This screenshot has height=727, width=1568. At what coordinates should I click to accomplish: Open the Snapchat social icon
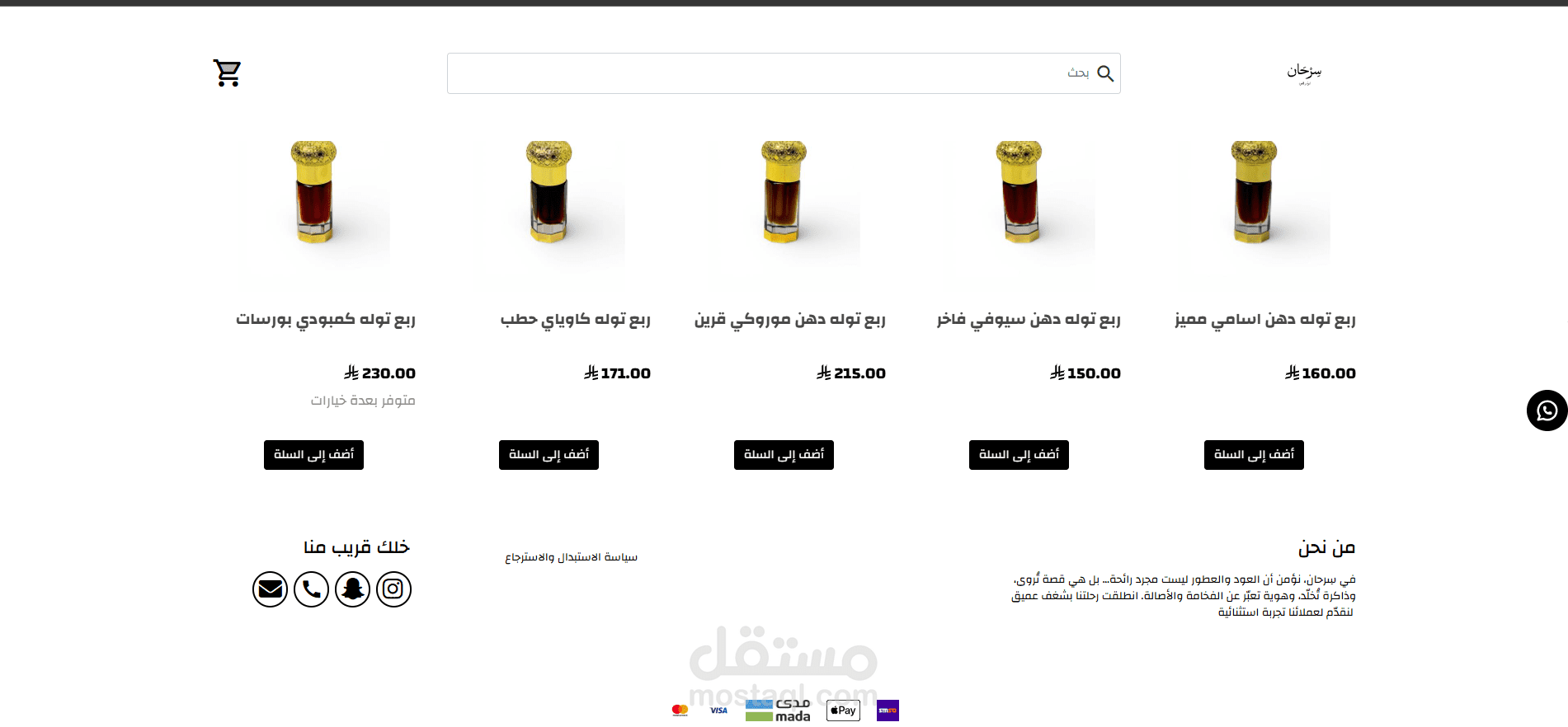(x=352, y=589)
